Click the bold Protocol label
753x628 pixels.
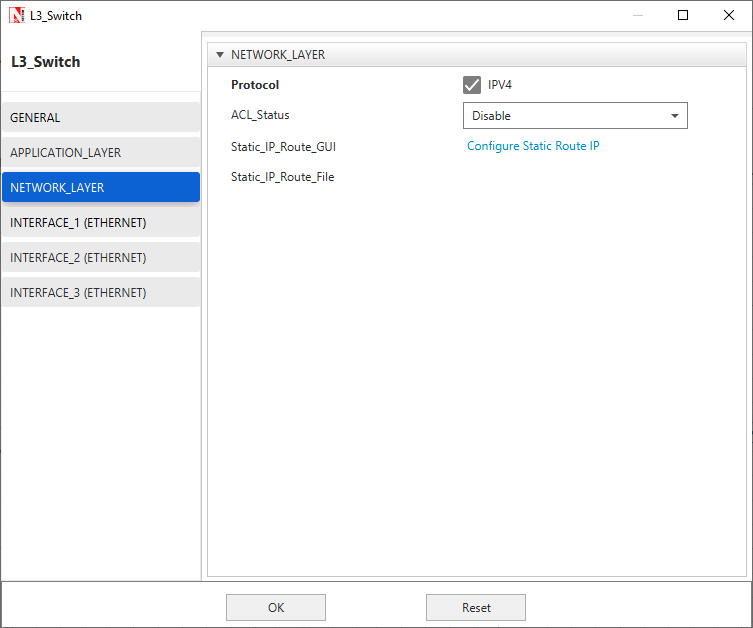[x=255, y=85]
